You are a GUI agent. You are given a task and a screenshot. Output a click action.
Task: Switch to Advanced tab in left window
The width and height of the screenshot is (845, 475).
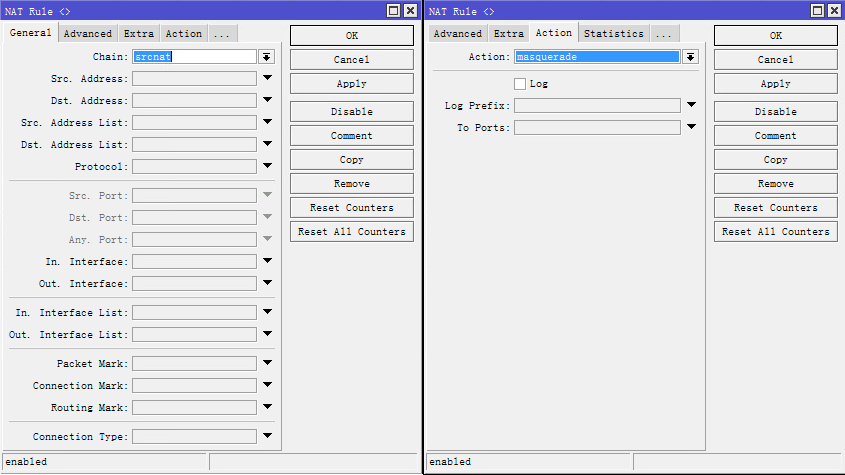click(88, 34)
